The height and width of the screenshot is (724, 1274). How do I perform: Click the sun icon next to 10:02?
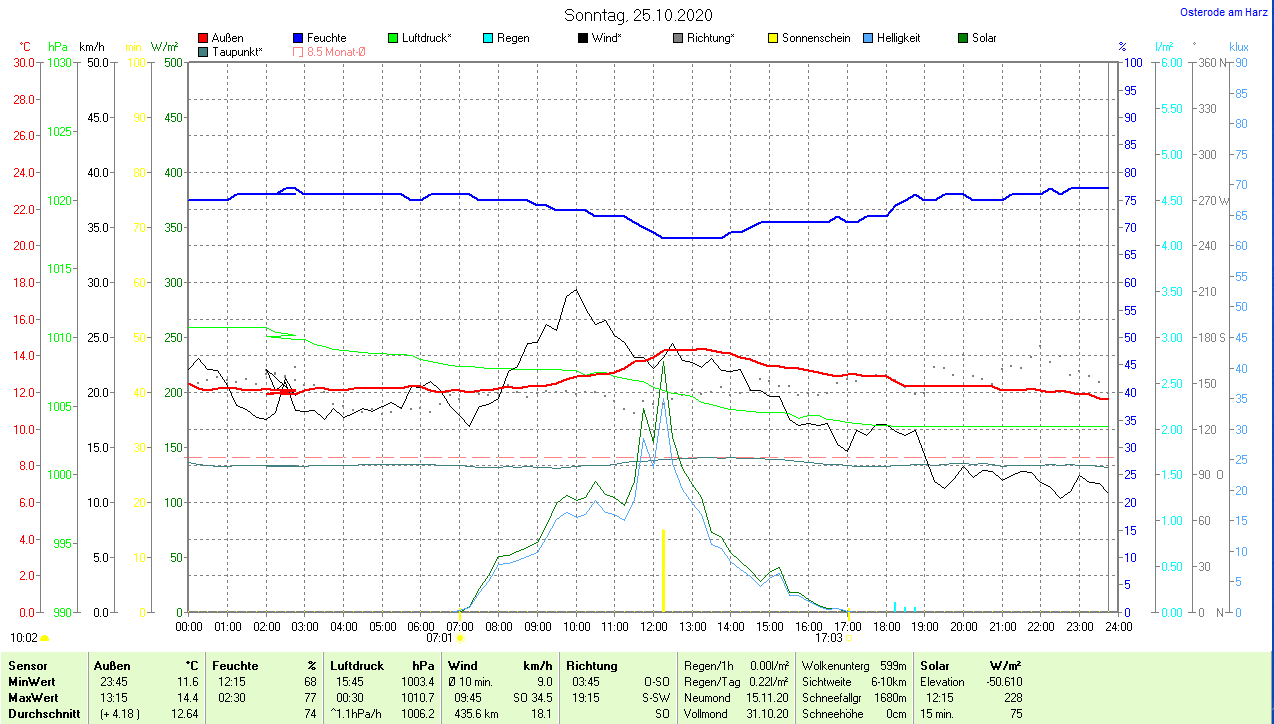[45, 637]
